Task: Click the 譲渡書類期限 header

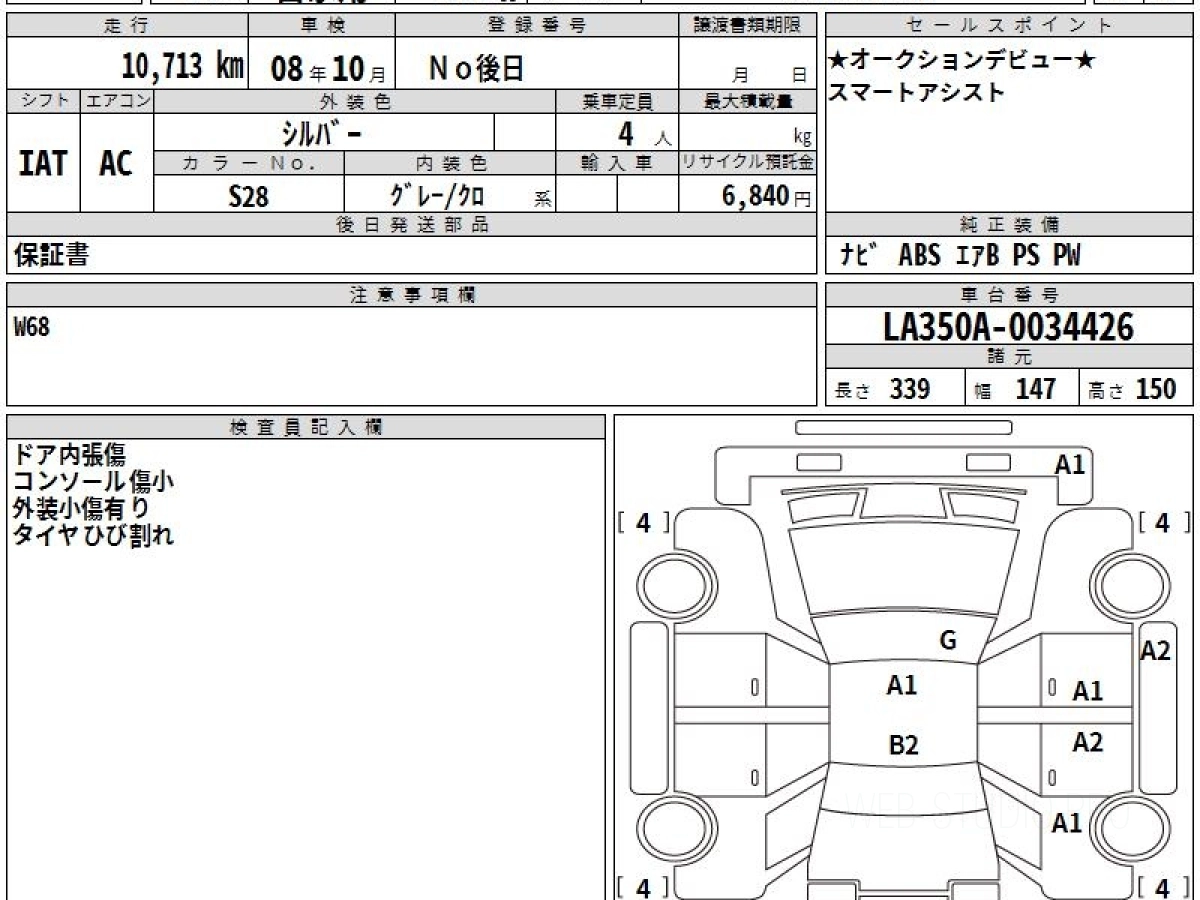Action: click(747, 25)
